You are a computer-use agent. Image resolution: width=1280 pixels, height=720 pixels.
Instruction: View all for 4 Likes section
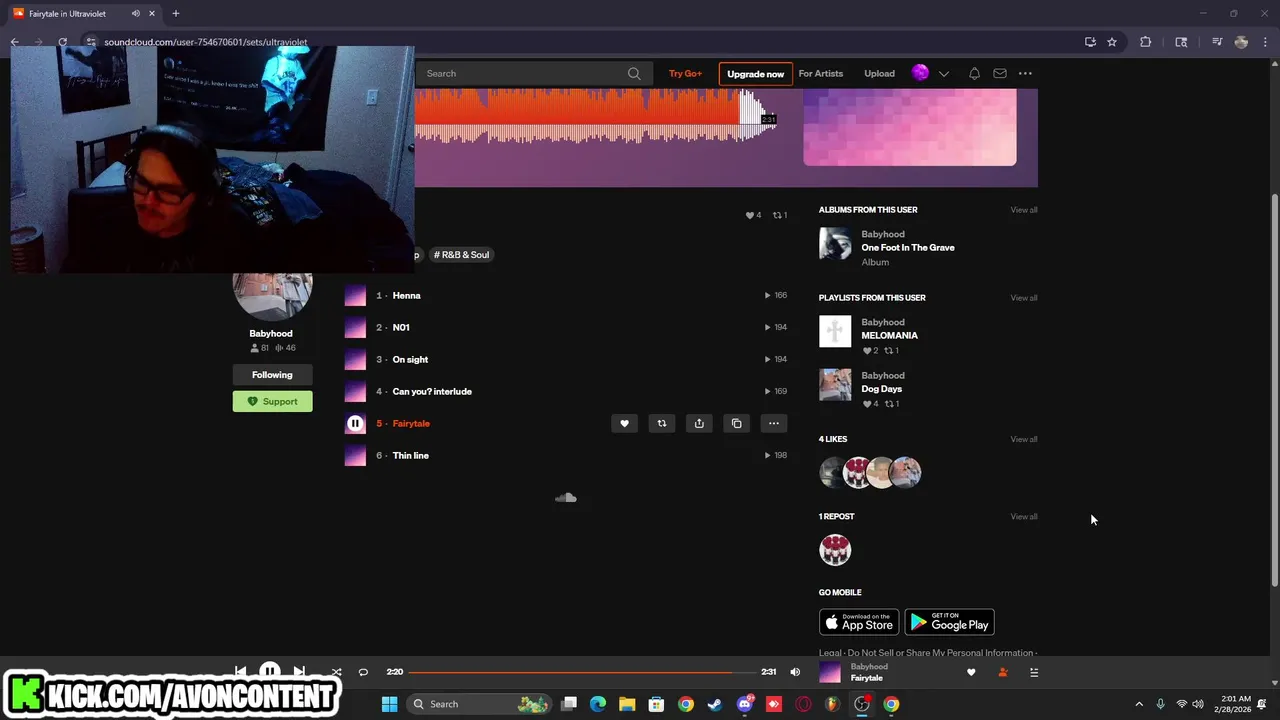pos(1024,439)
